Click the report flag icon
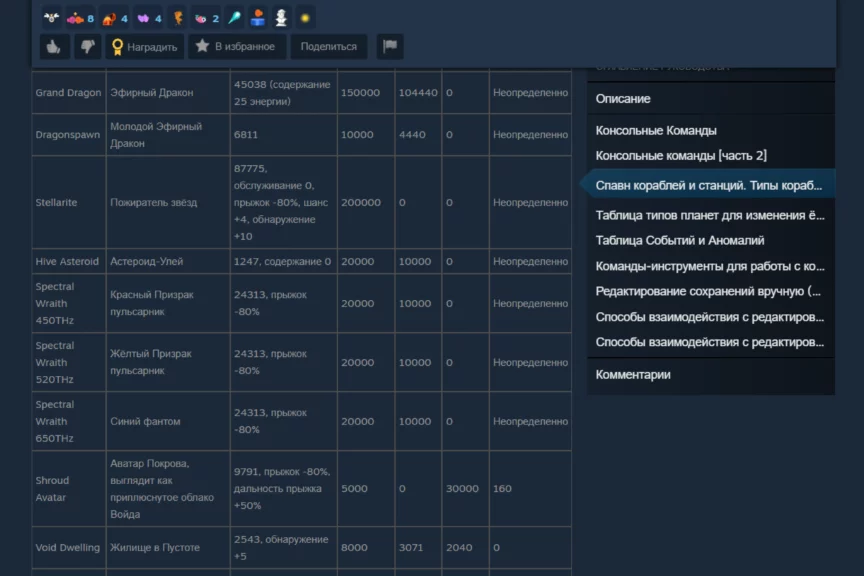The height and width of the screenshot is (576, 864). tap(390, 46)
